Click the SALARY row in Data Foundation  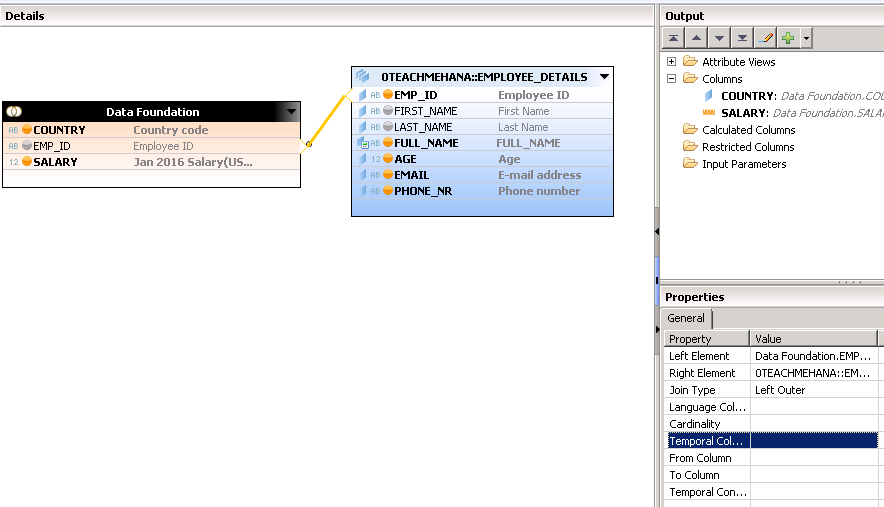152,162
